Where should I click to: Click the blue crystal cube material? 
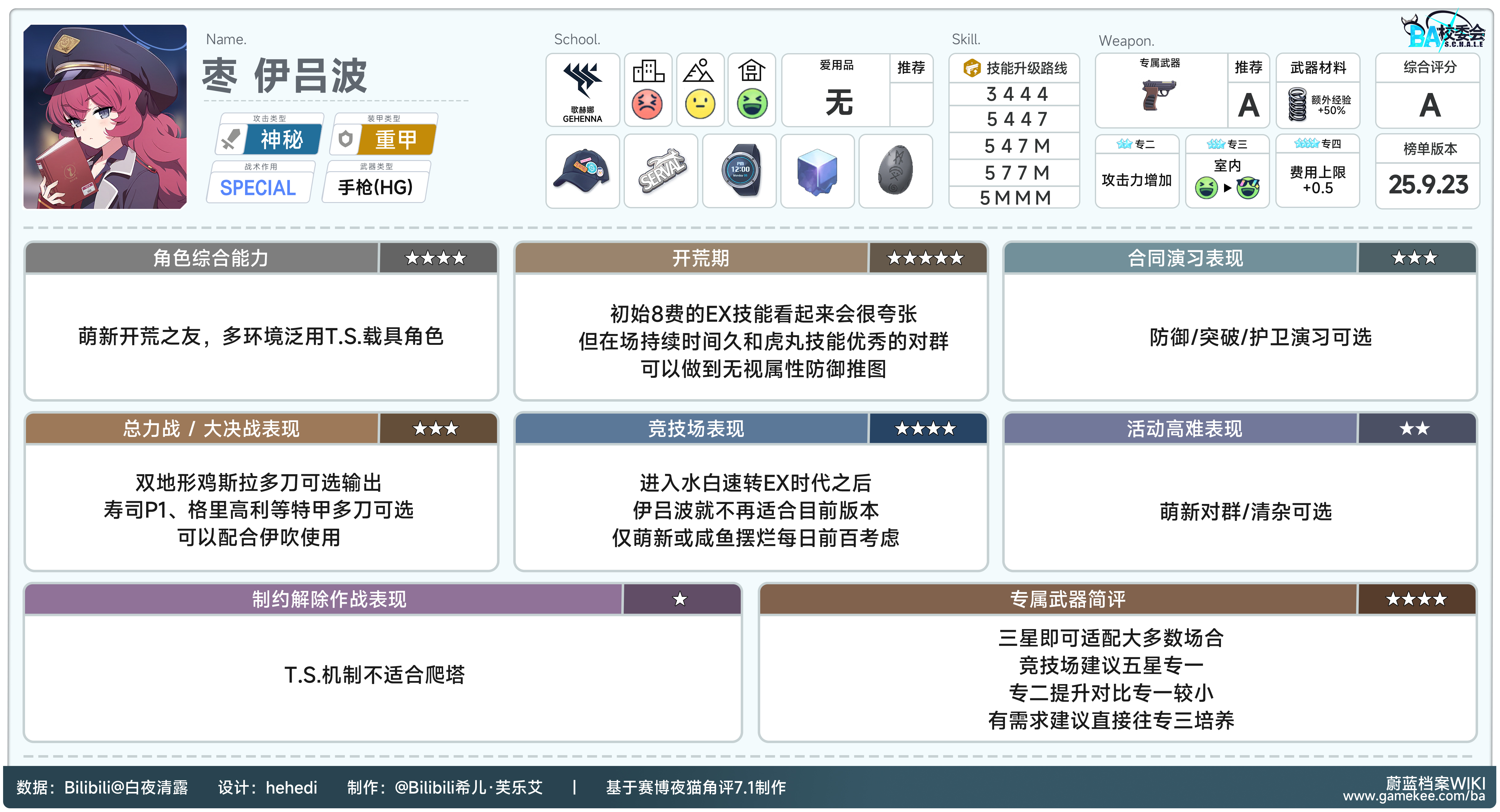point(817,171)
